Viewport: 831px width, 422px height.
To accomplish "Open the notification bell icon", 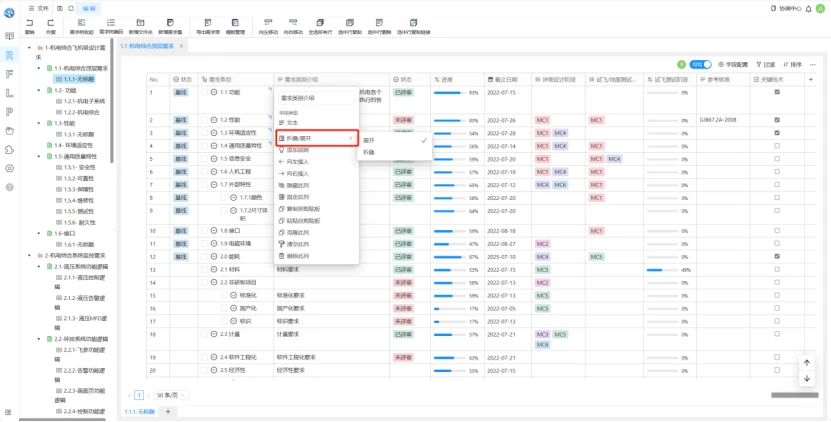I will 808,9.
